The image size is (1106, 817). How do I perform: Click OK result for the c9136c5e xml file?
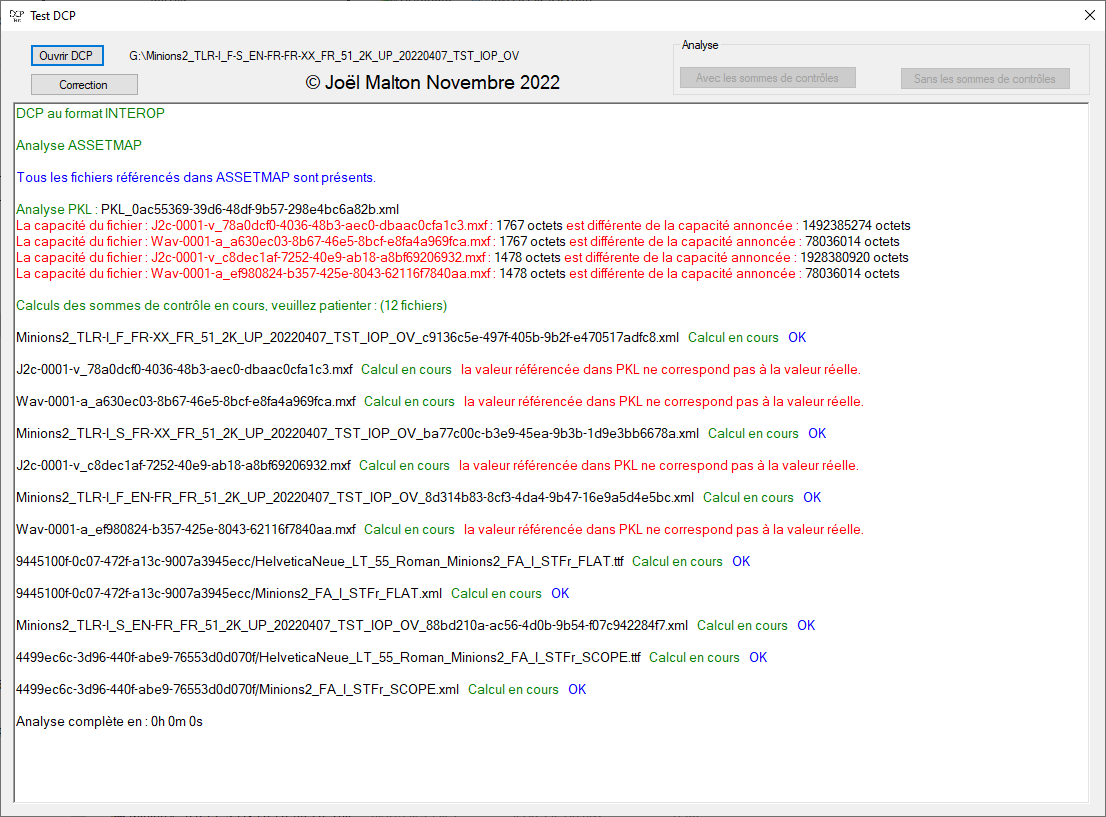click(x=797, y=338)
